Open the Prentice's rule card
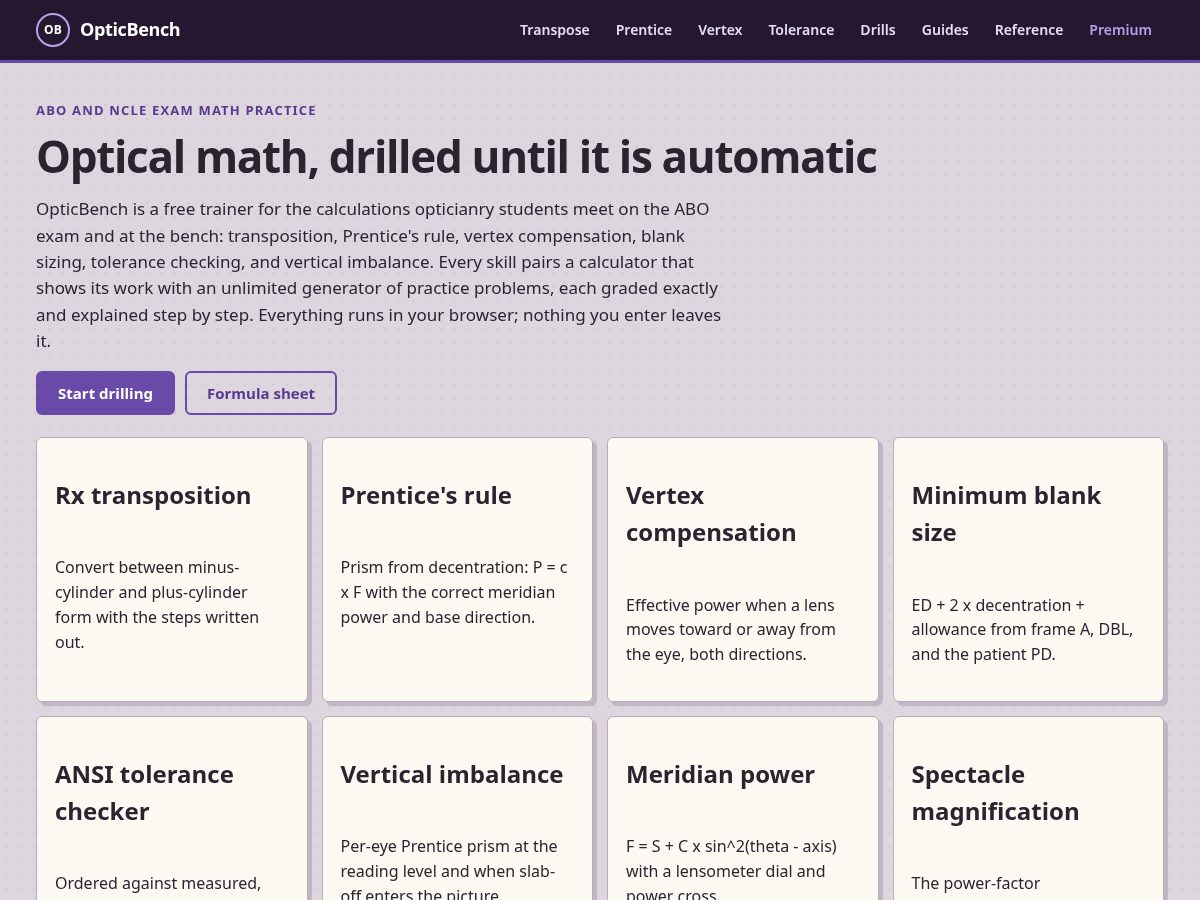Viewport: 1200px width, 900px height. (457, 569)
